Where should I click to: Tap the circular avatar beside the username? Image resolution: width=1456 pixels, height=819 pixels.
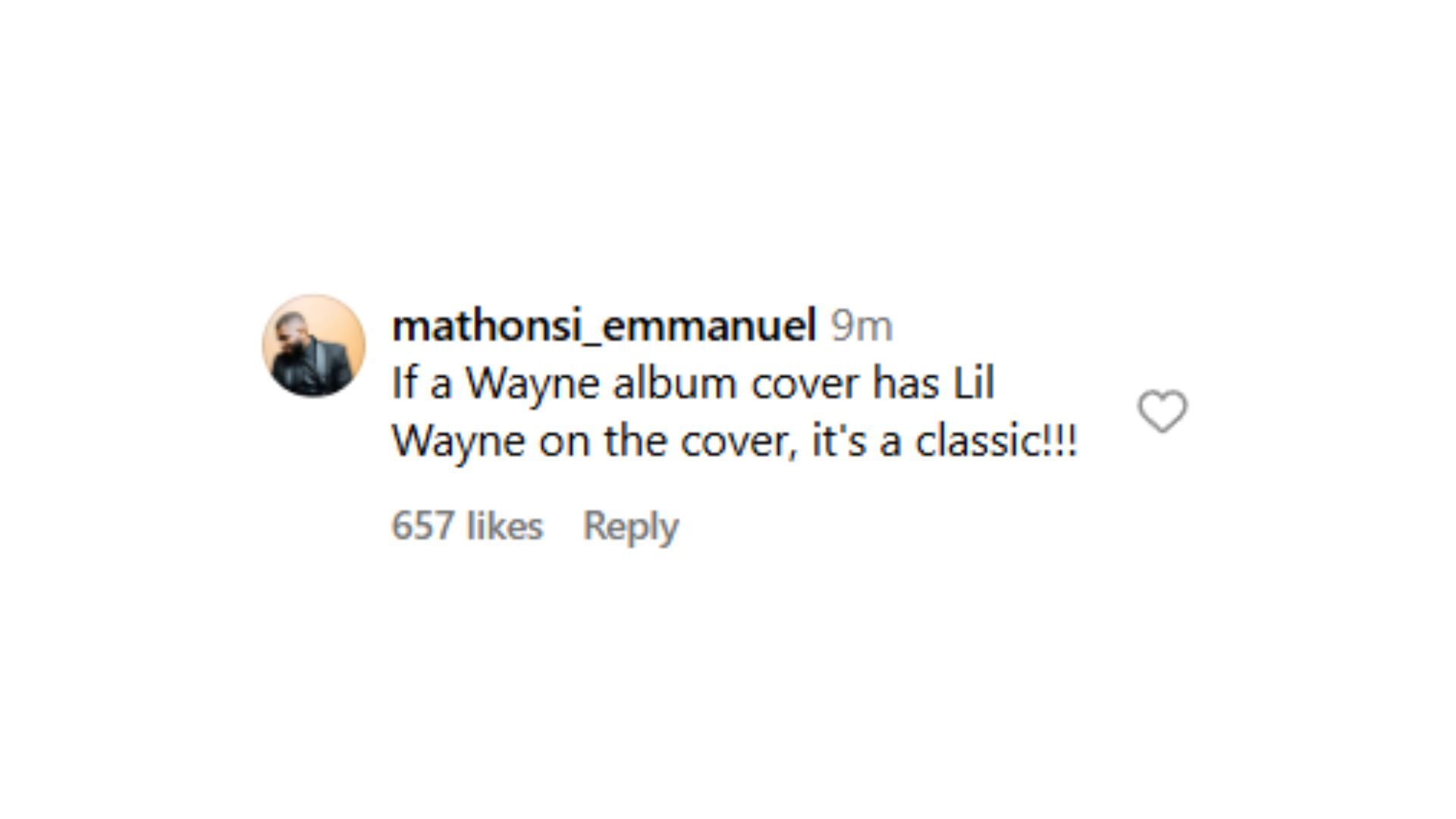point(314,346)
